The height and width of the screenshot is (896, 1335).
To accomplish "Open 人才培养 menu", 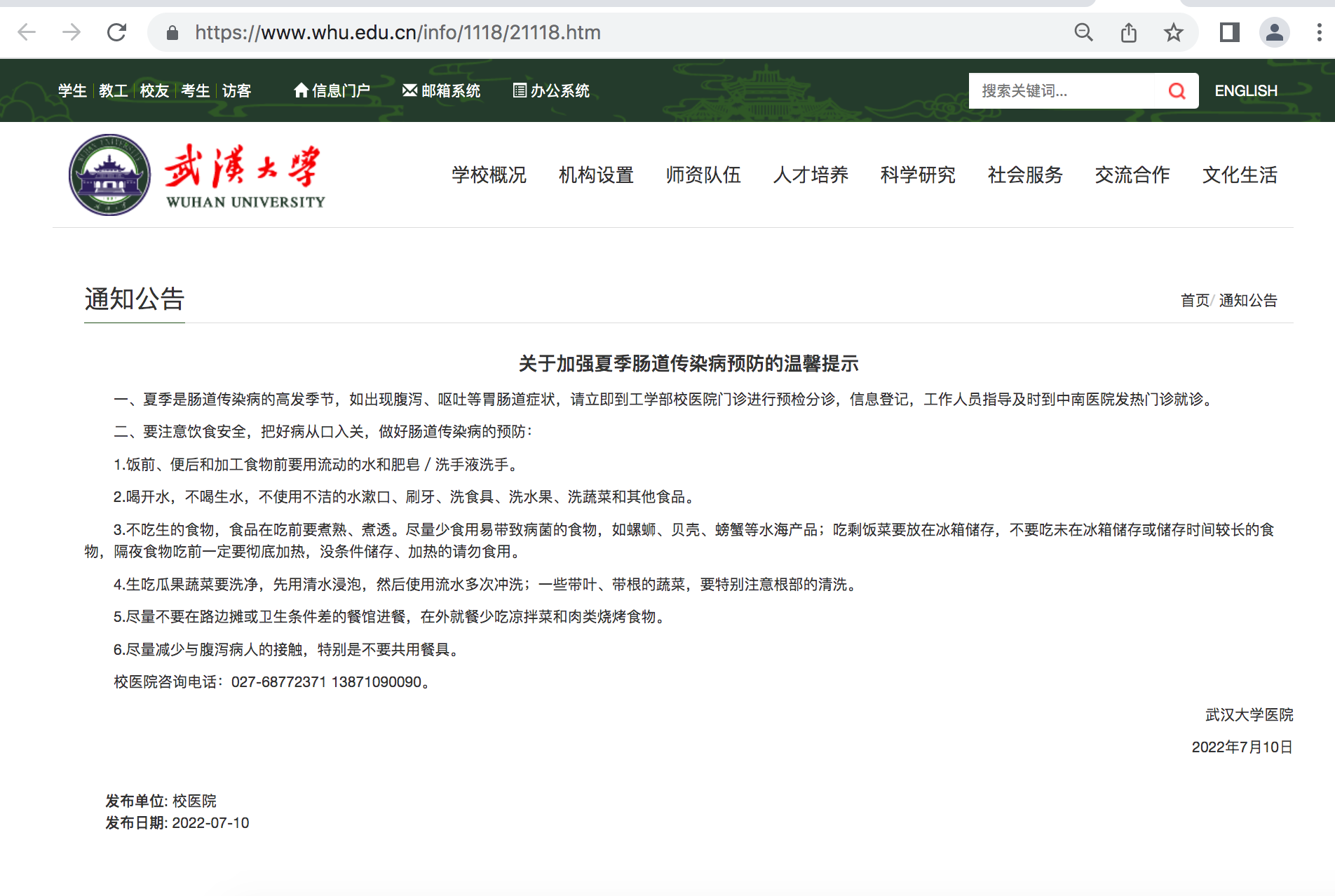I will pos(811,175).
